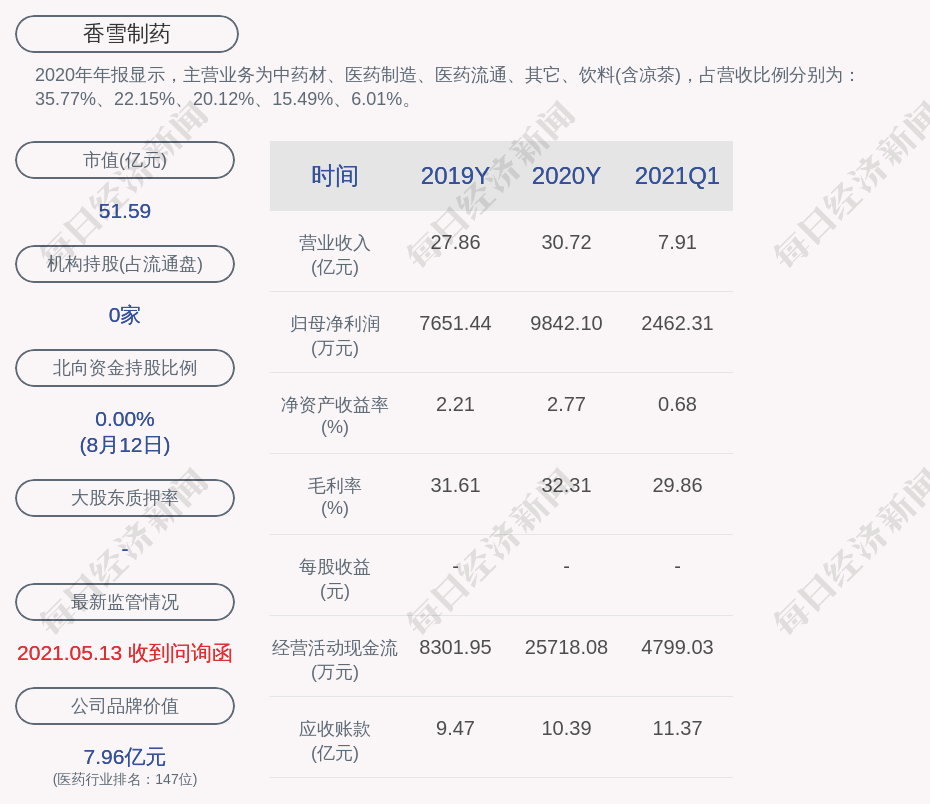Click the 2.77 ROE cell
Image resolution: width=930 pixels, height=804 pixels.
coord(566,404)
